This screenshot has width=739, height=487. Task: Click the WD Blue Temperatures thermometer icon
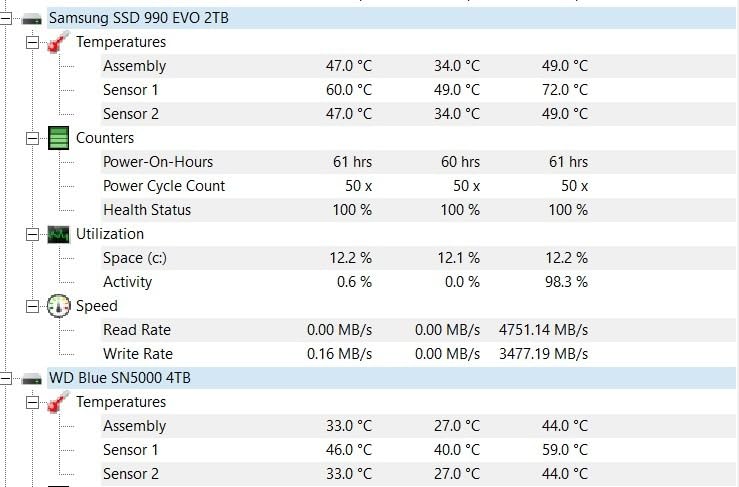tap(58, 402)
